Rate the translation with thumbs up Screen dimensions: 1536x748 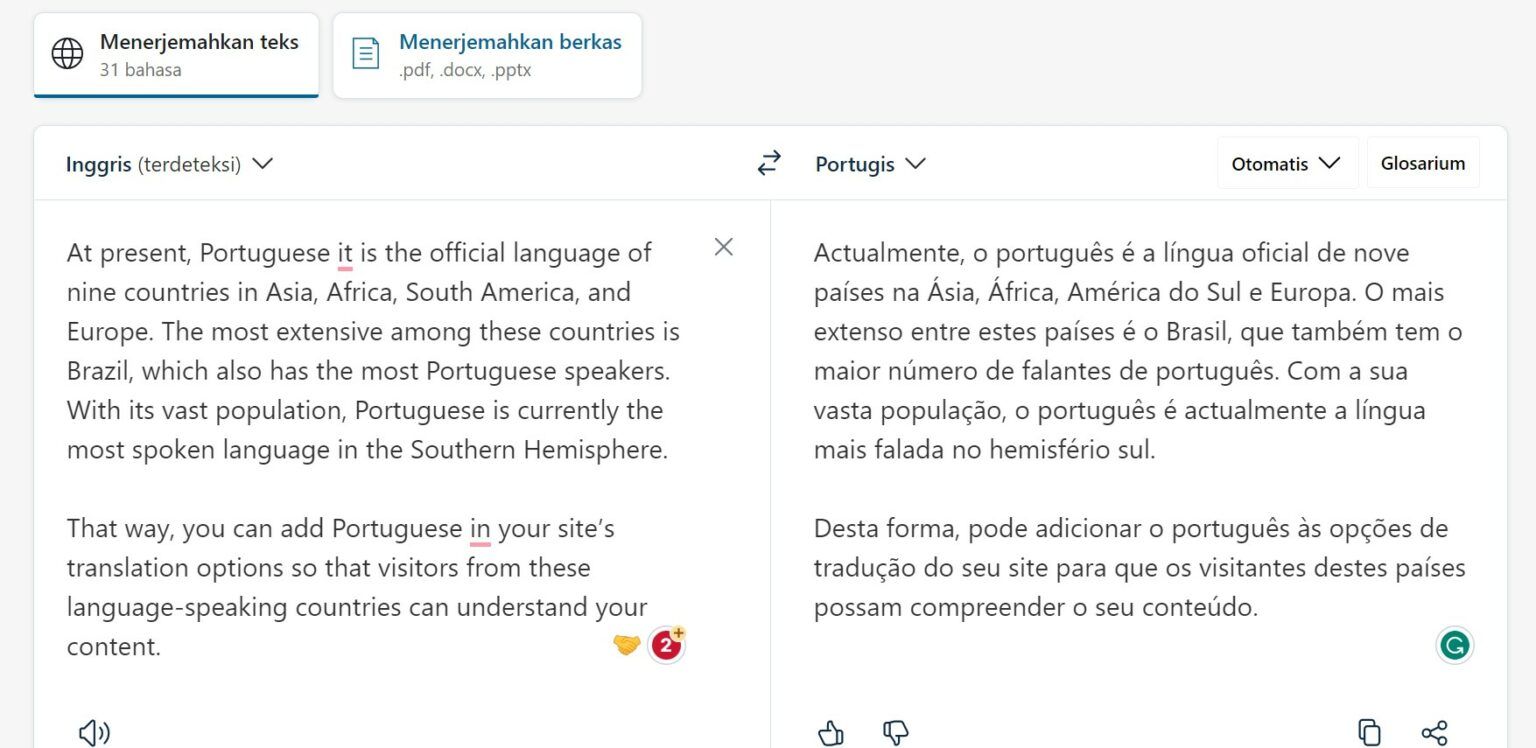tap(830, 733)
